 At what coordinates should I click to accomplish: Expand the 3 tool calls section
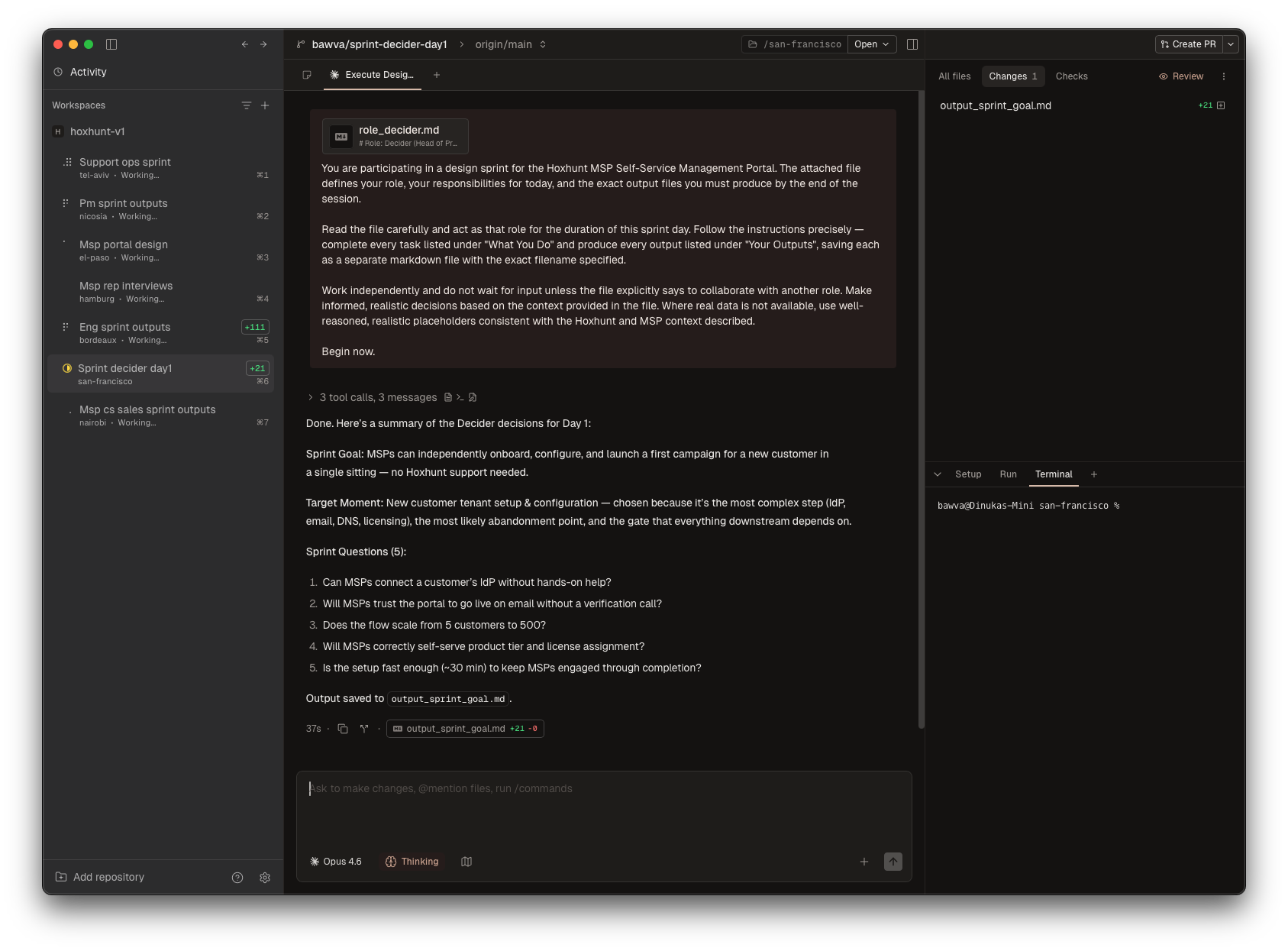[x=311, y=397]
